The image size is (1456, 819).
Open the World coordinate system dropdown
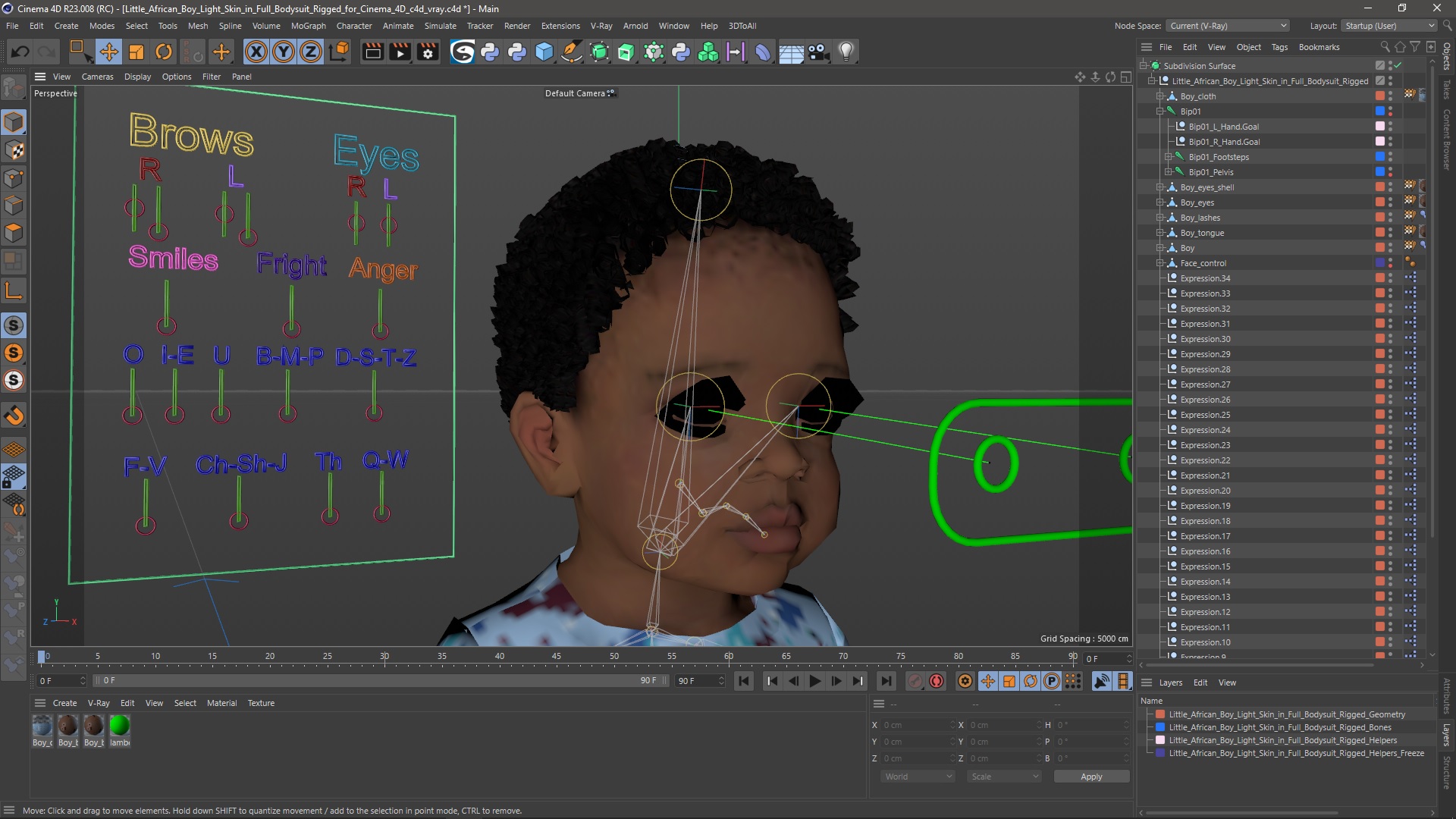tap(917, 777)
